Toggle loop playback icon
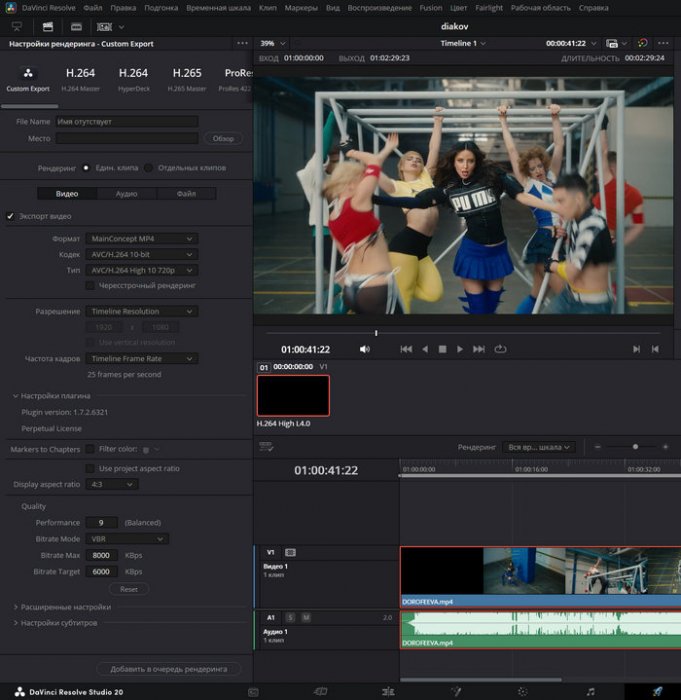The width and height of the screenshot is (681, 700). point(500,349)
